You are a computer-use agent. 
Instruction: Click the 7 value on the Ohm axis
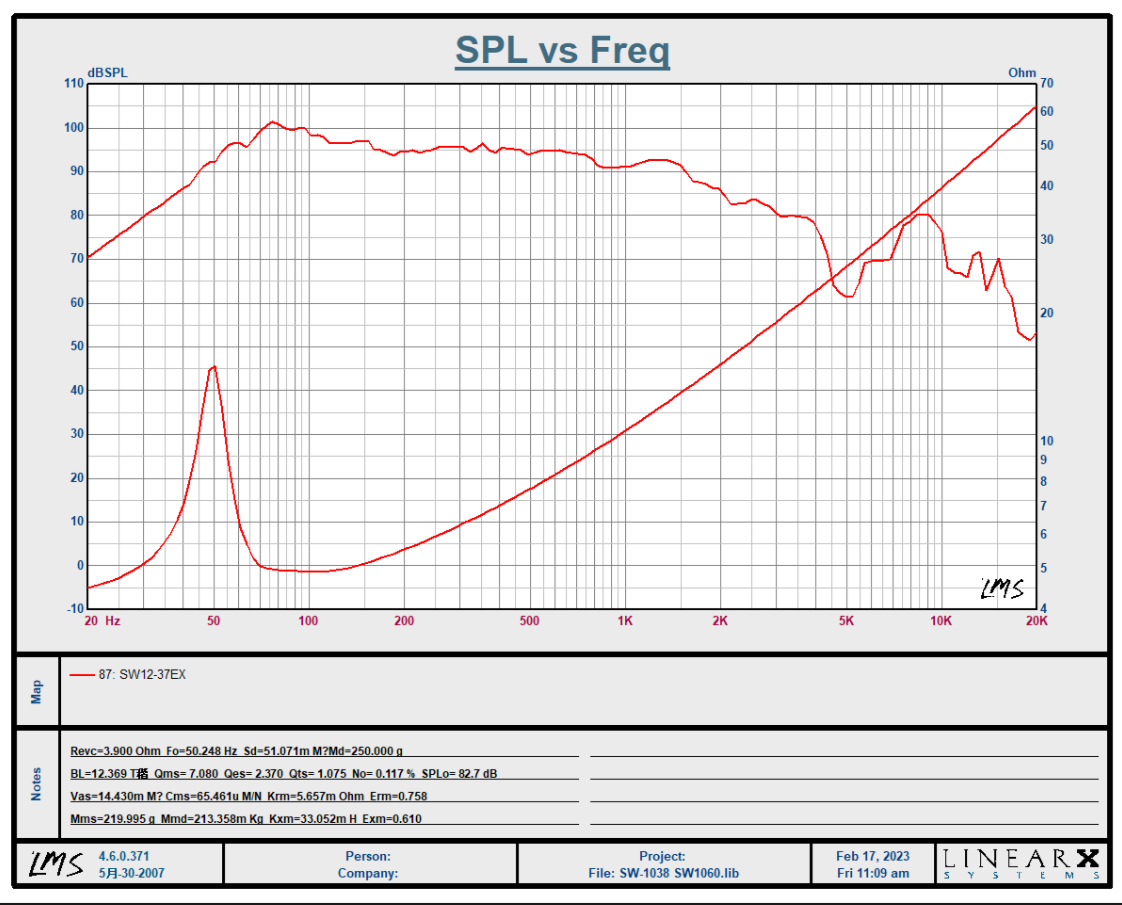1043,507
